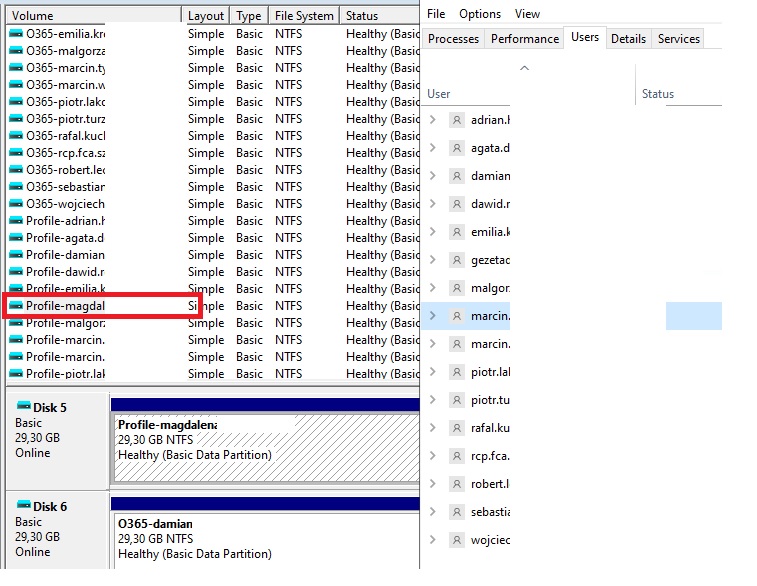The height and width of the screenshot is (586, 757).
Task: Expand the damian user entry
Action: point(433,176)
